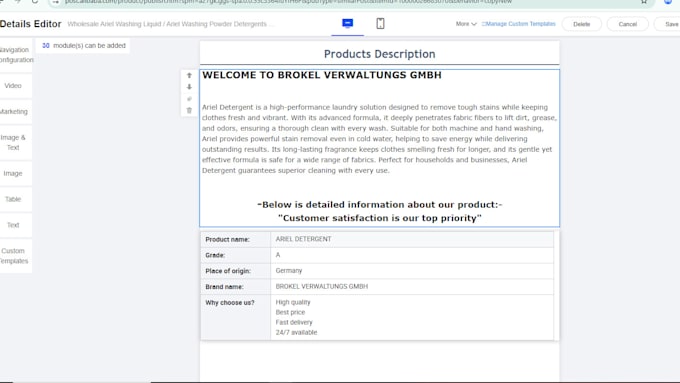Select the Table module in sidebar
This screenshot has width=680, height=383.
point(16,199)
